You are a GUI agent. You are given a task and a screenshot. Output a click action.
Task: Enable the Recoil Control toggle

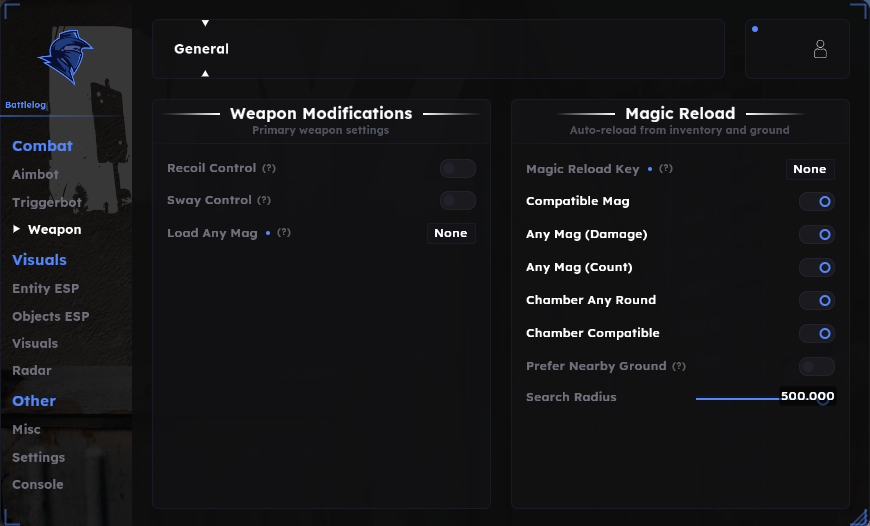pos(458,169)
